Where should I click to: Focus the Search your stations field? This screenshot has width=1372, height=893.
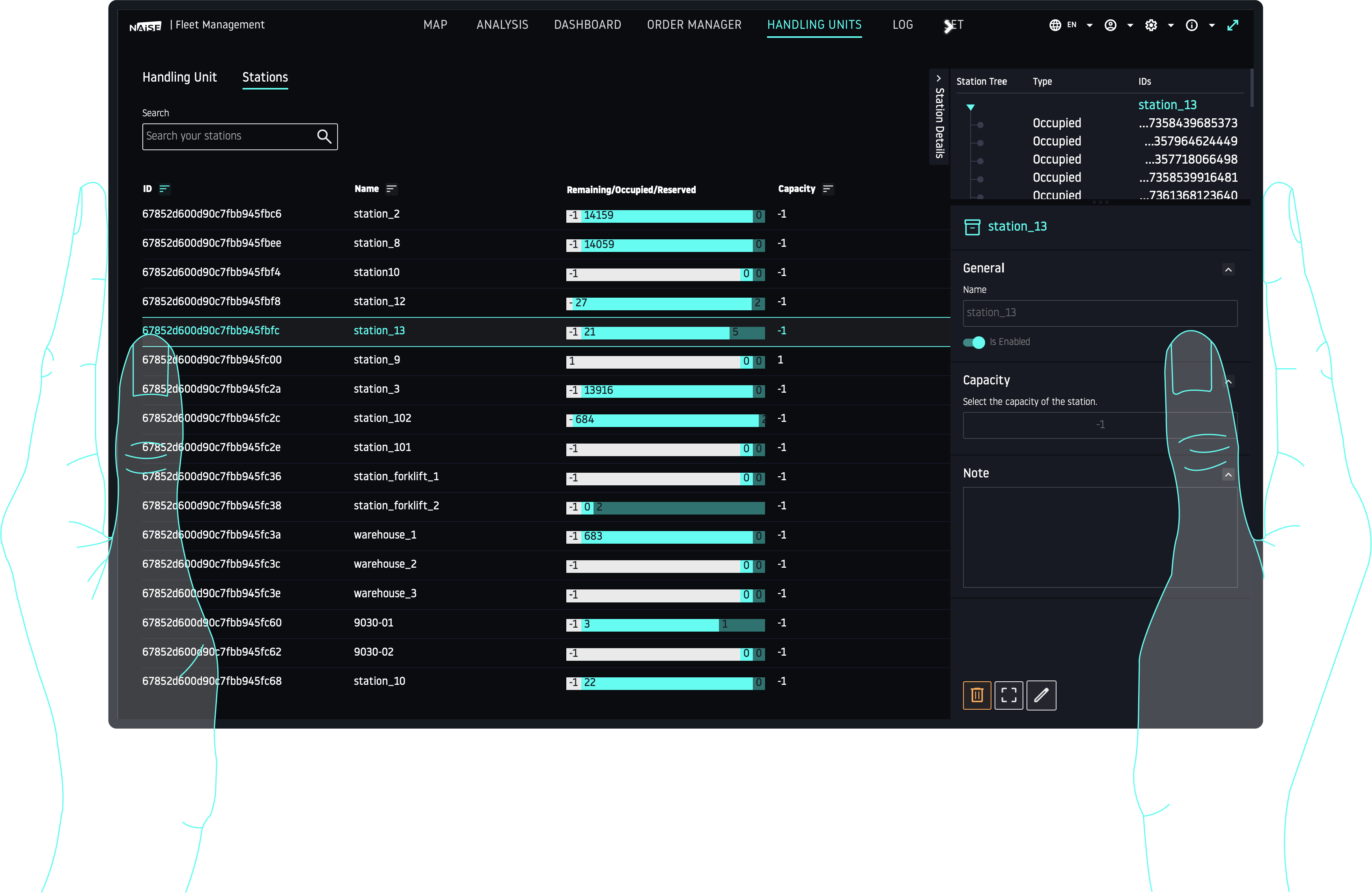coord(228,137)
